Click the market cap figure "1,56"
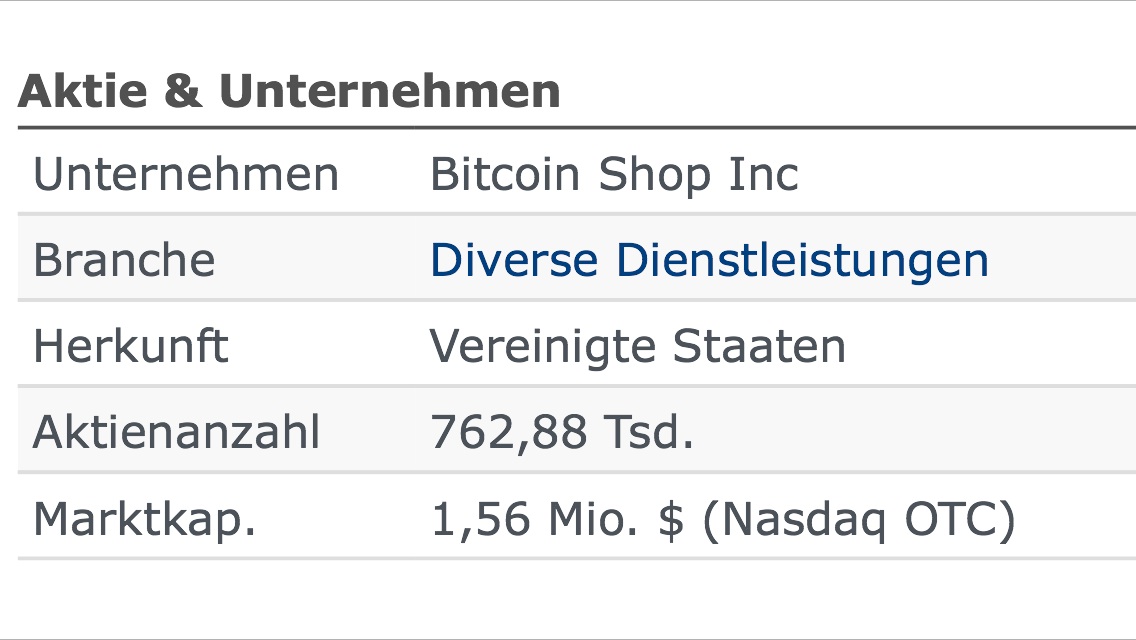Screen dimensions: 1136x640 [478, 520]
